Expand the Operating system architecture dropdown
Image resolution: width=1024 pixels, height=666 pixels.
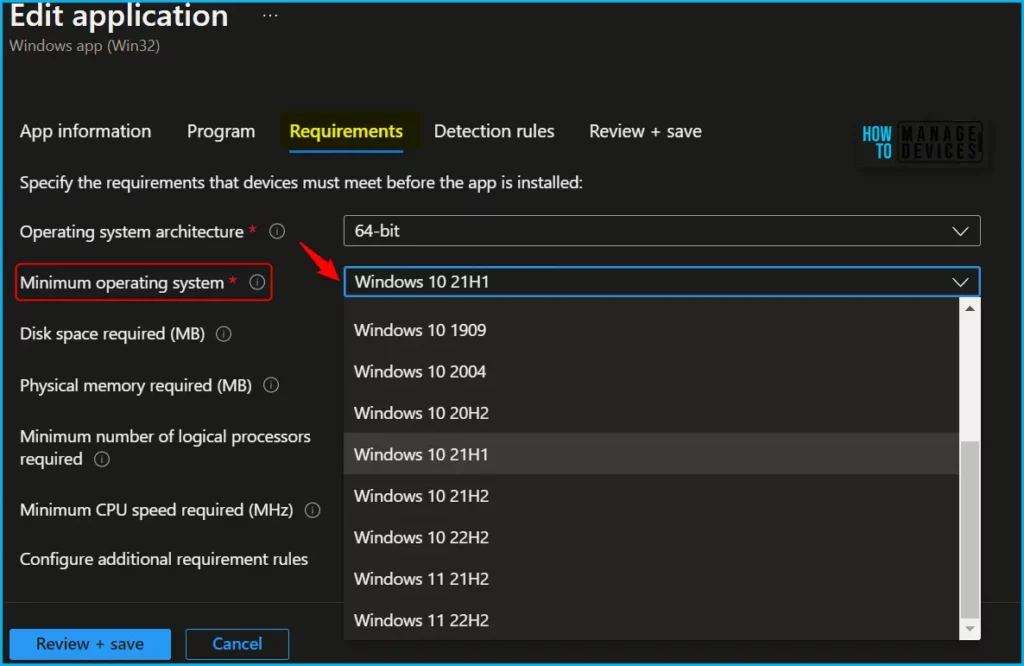(x=661, y=231)
